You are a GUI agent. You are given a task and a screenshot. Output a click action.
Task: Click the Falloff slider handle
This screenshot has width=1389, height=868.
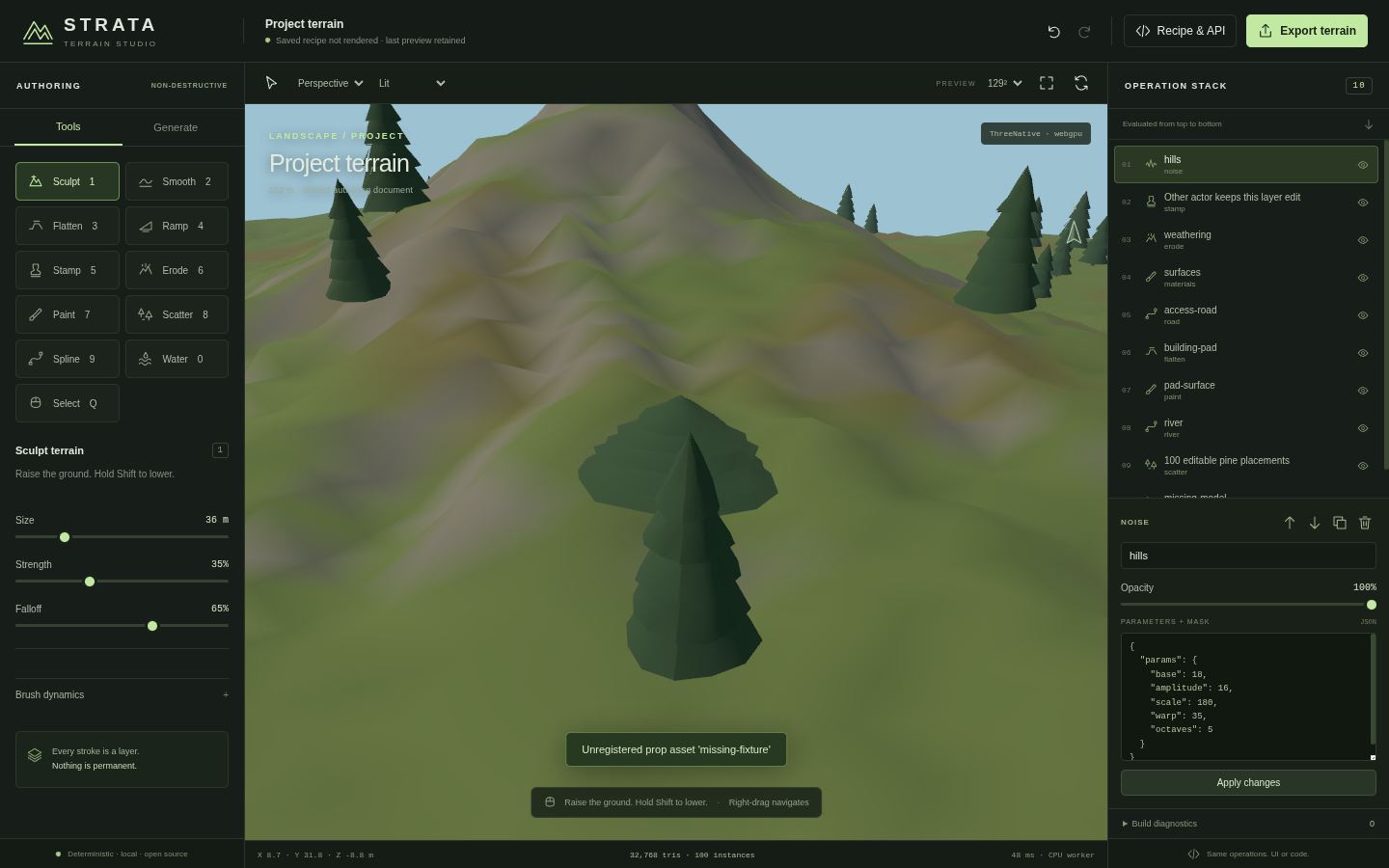click(x=152, y=626)
